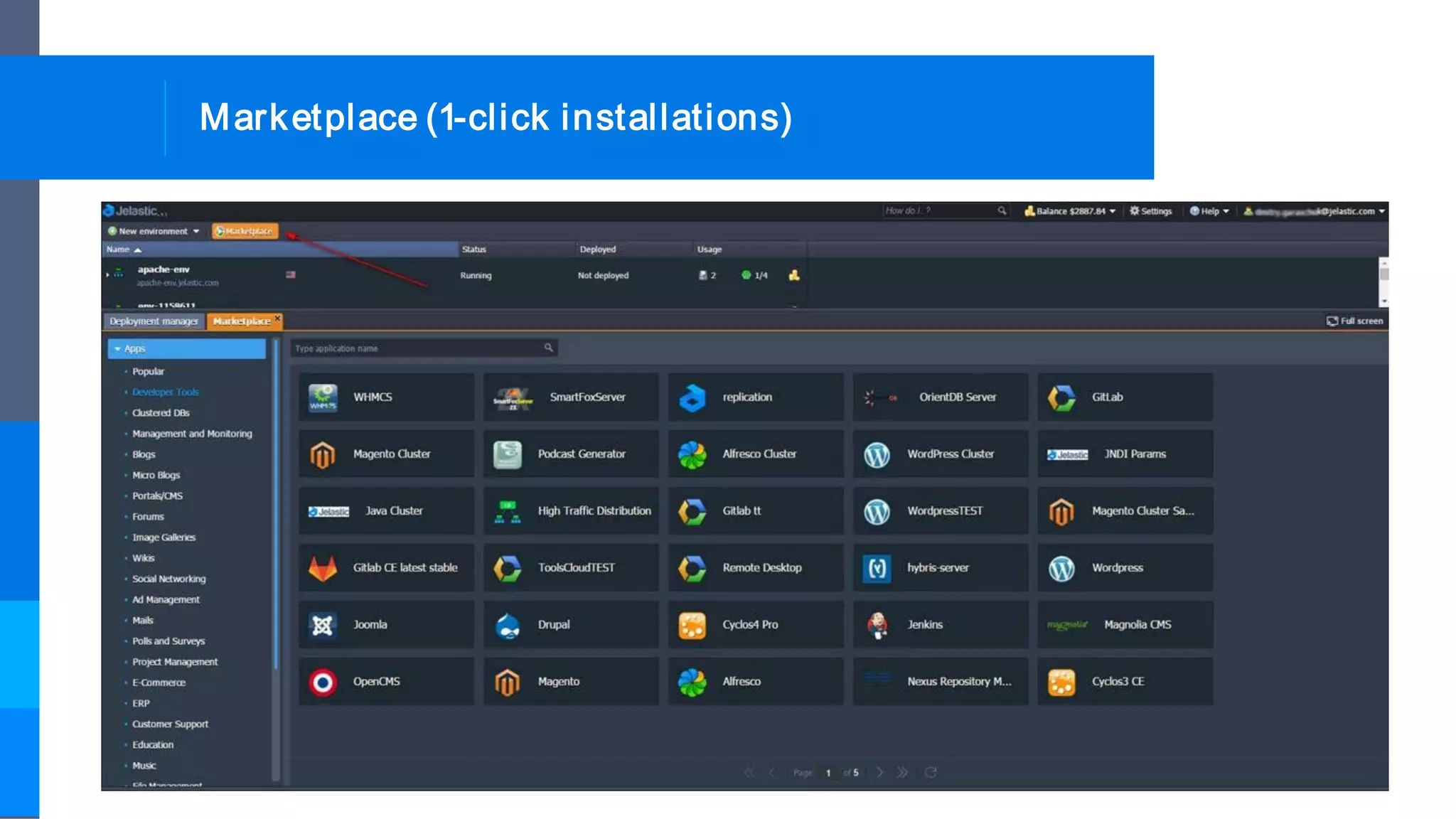Open the Magento app tile

tap(571, 682)
